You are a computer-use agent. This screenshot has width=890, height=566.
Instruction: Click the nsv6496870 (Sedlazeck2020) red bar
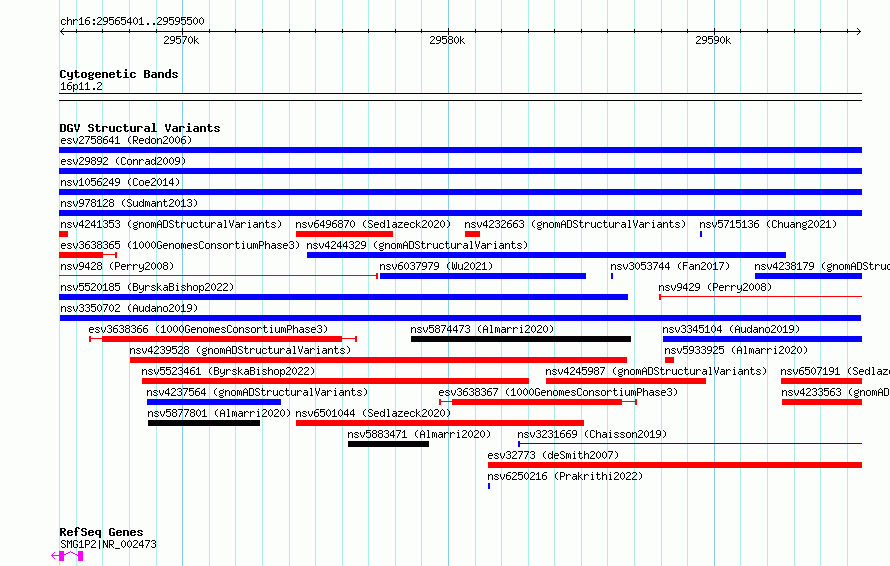345,234
